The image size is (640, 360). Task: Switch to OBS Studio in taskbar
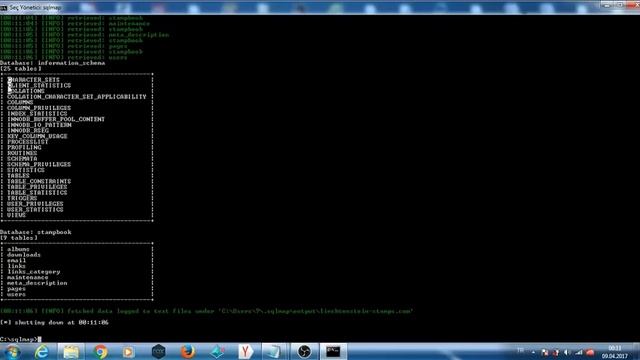(304, 351)
